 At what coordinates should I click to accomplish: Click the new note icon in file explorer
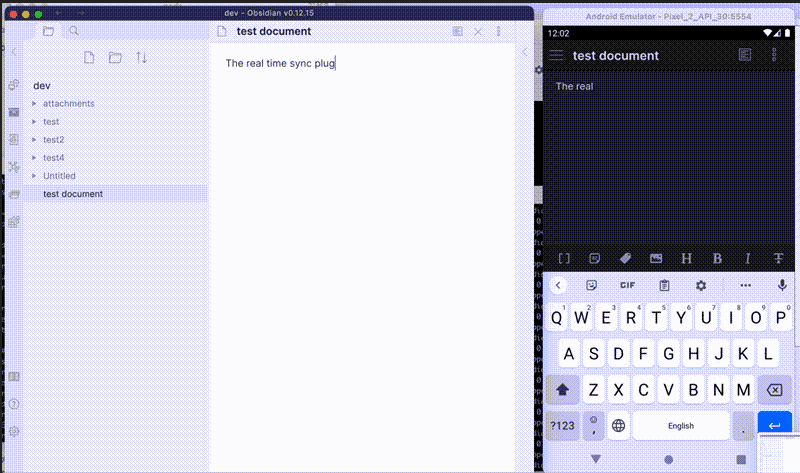(x=90, y=58)
